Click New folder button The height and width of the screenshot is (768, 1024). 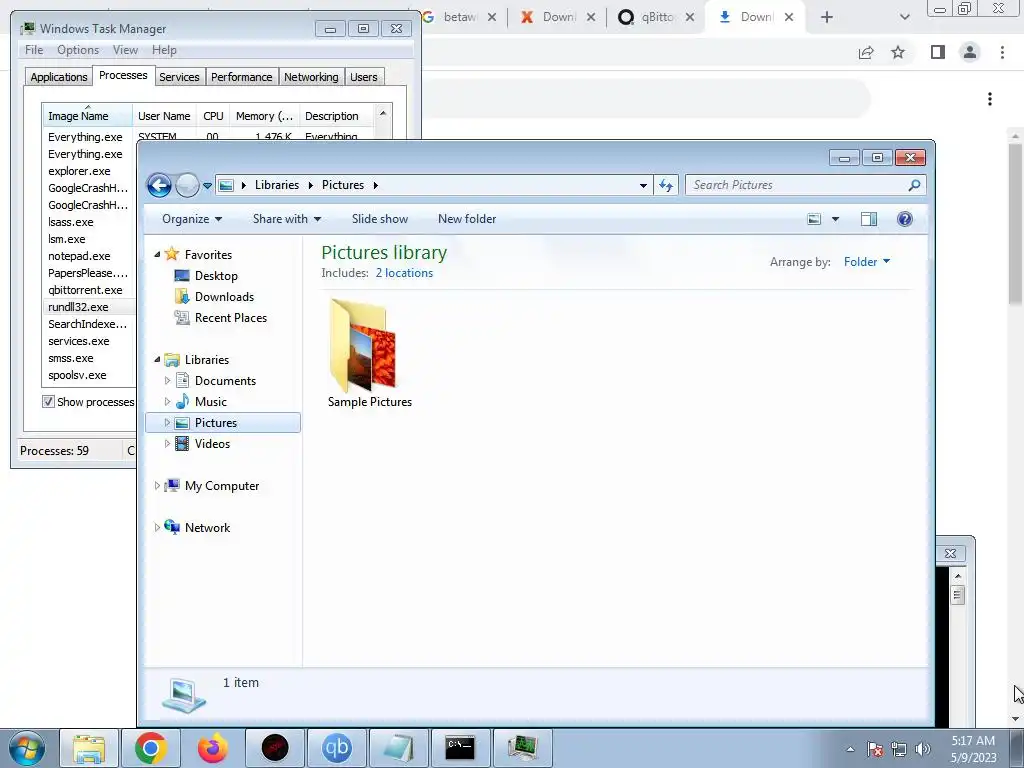467,219
